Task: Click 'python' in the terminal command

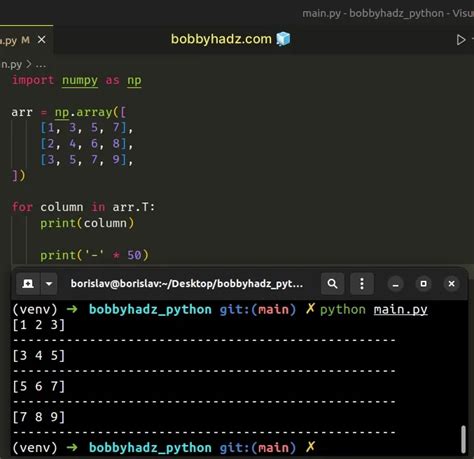Action: (343, 310)
